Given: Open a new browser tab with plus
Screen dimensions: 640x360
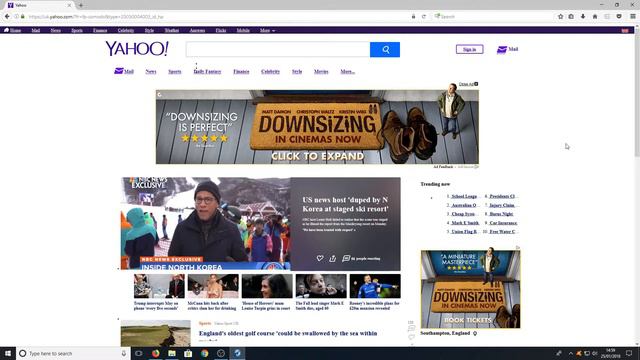Looking at the screenshot, I should pyautogui.click(x=81, y=5).
